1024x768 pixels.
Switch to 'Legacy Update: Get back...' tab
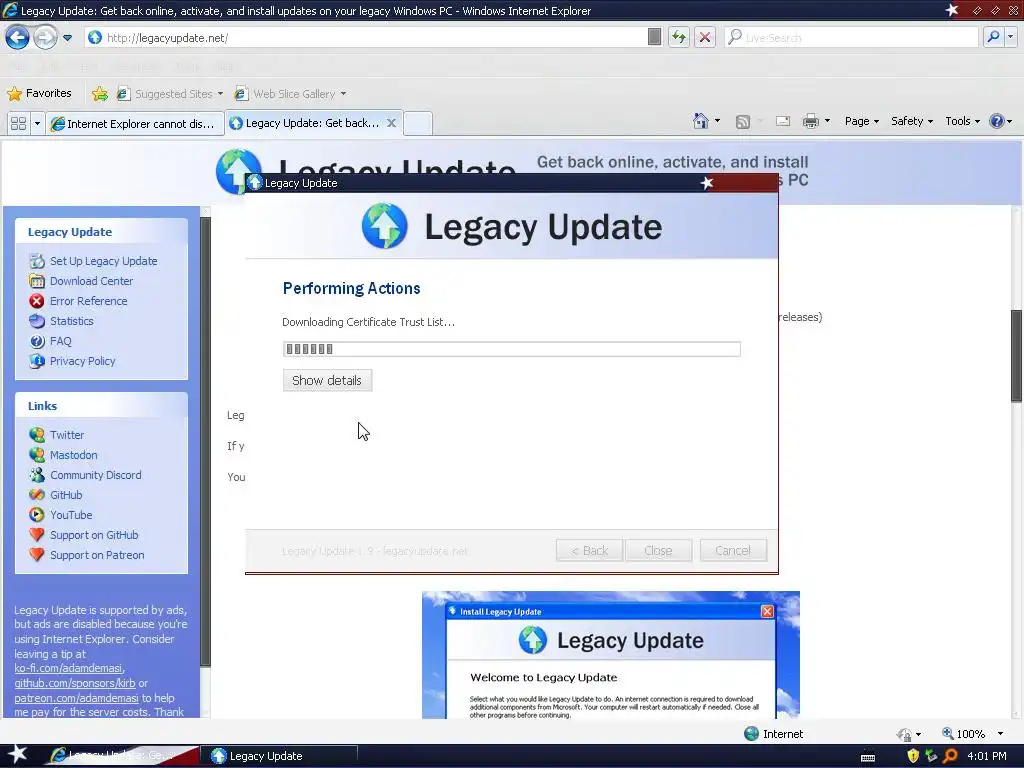(x=304, y=123)
